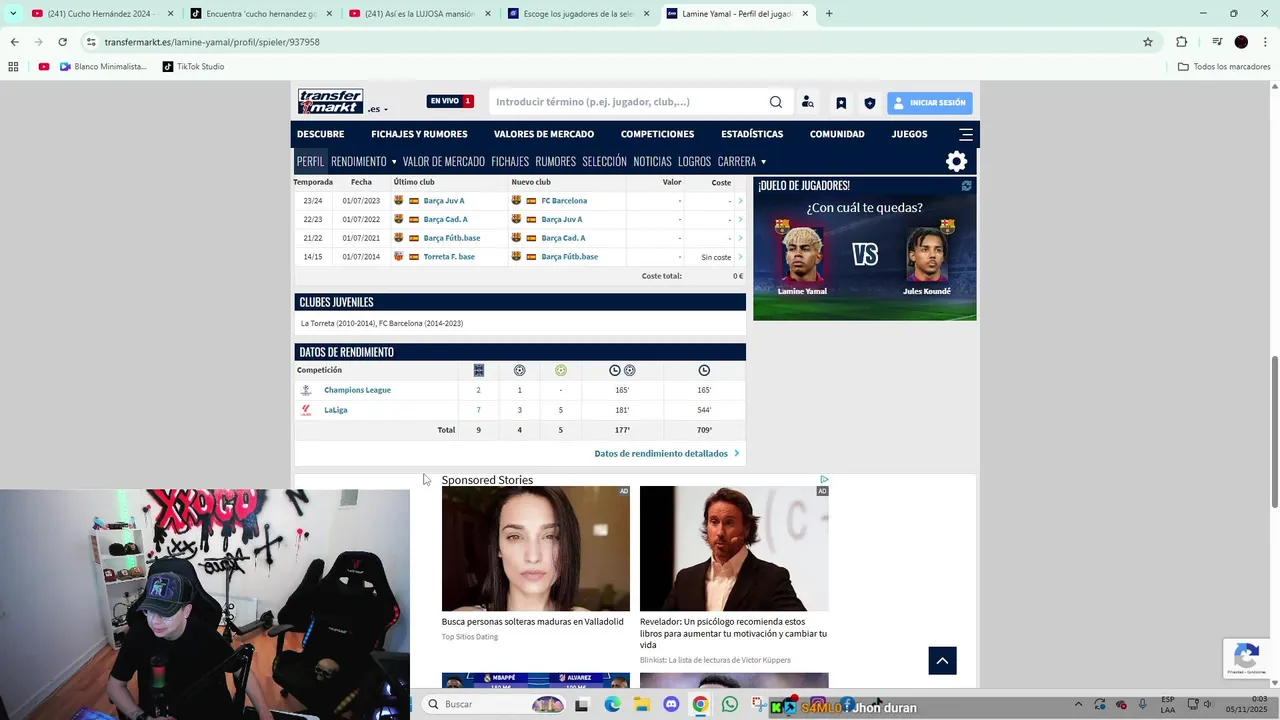Screen dimensions: 1280x720
Task: Select the NOTICIAS tab
Action: 652,161
